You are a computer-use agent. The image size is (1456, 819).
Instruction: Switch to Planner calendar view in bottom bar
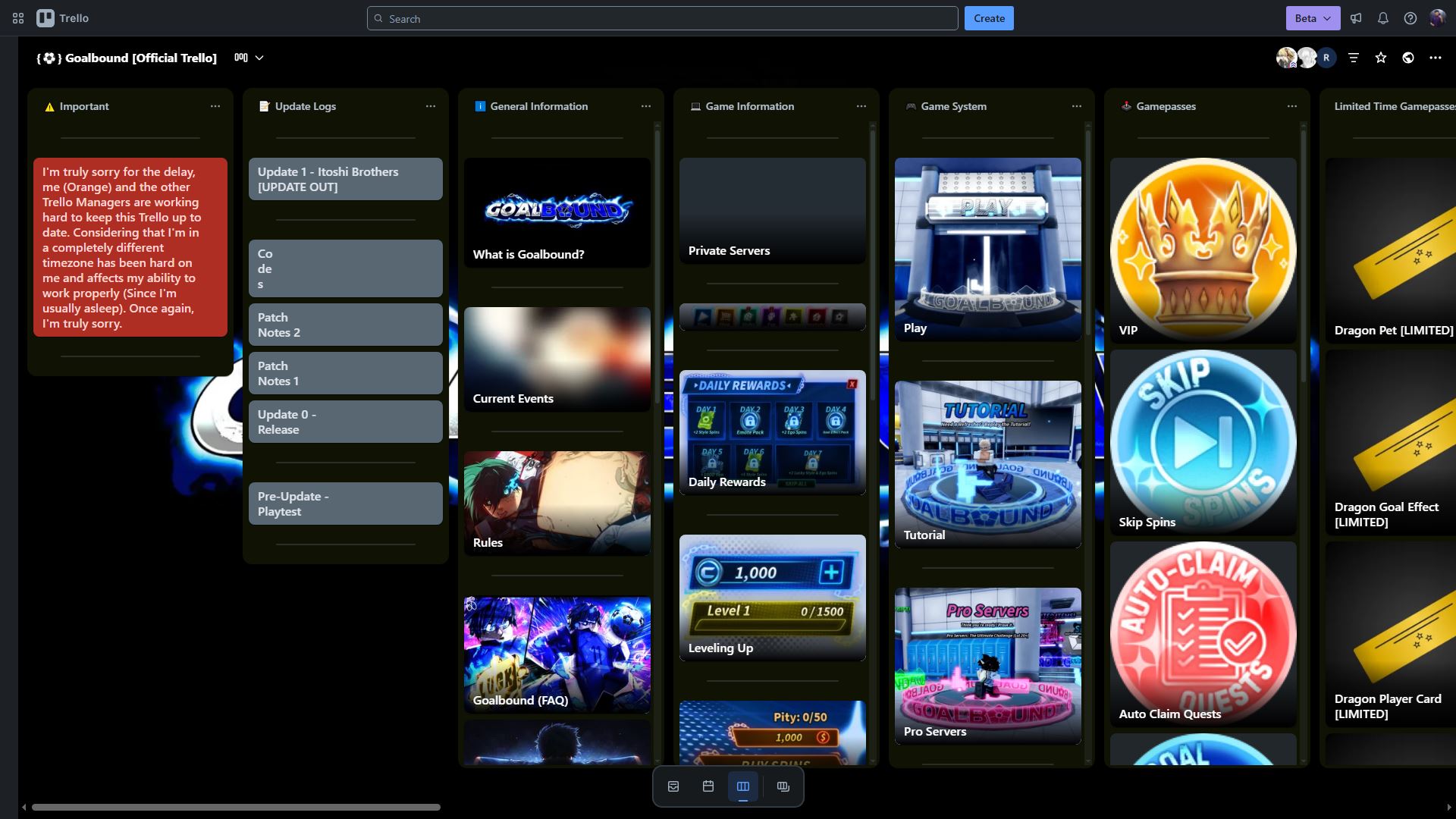pos(708,786)
